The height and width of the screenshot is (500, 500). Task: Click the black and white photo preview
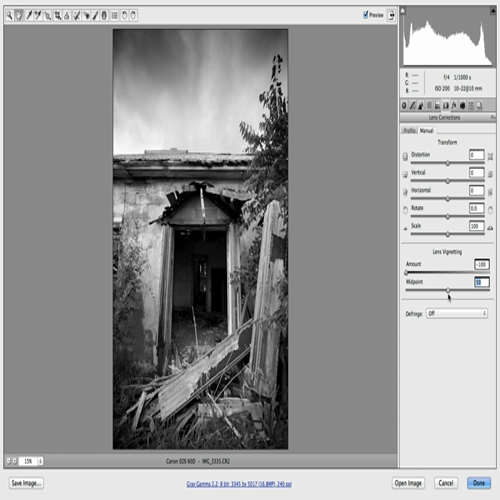point(200,239)
